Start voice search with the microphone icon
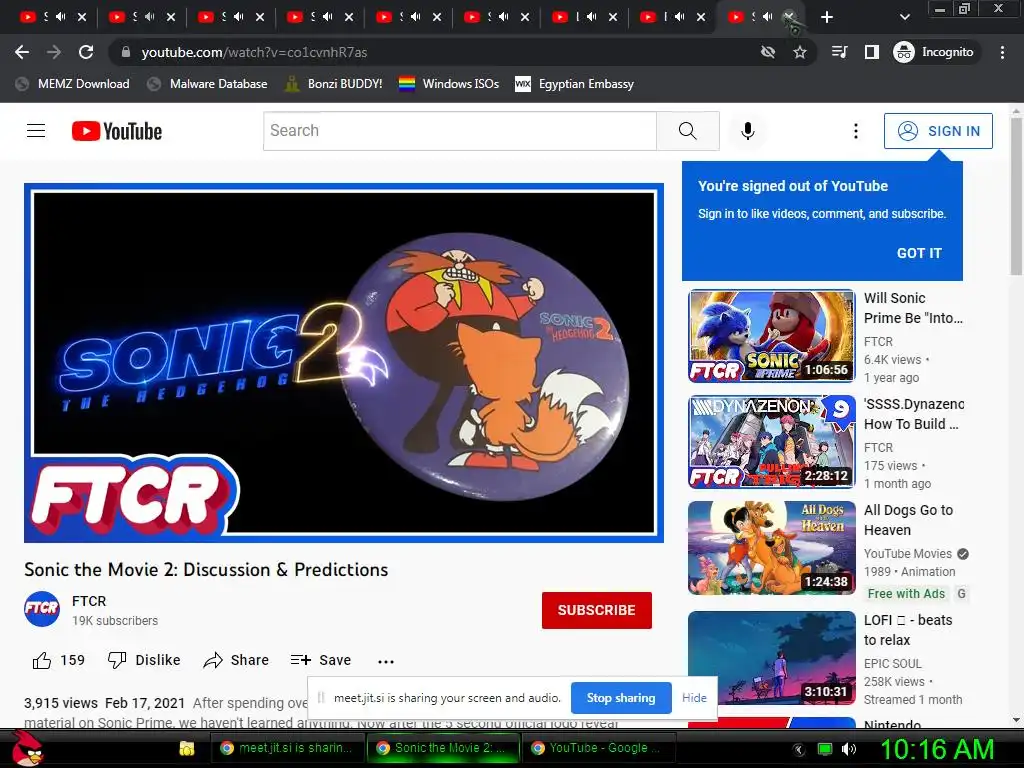 tap(748, 131)
